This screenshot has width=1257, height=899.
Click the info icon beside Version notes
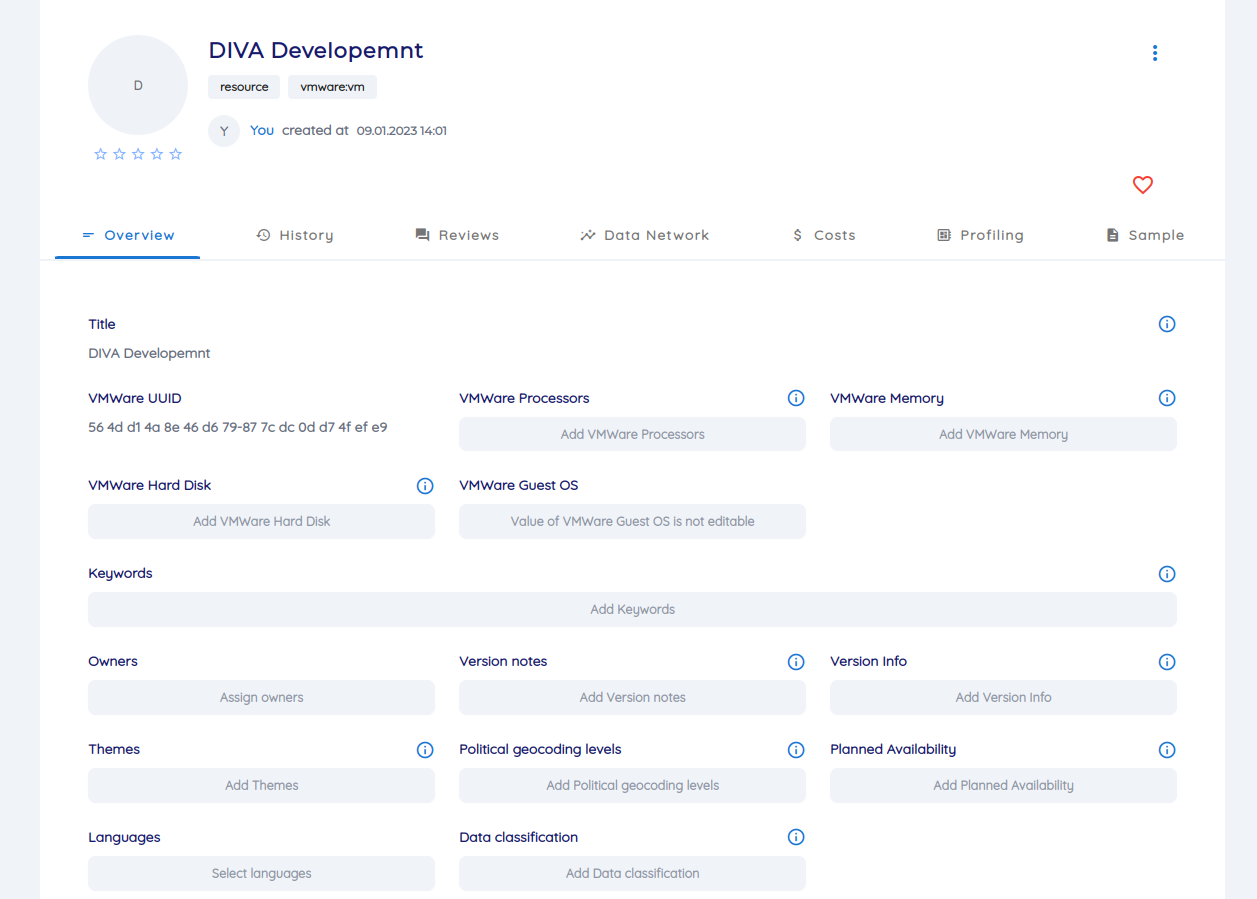pyautogui.click(x=796, y=661)
